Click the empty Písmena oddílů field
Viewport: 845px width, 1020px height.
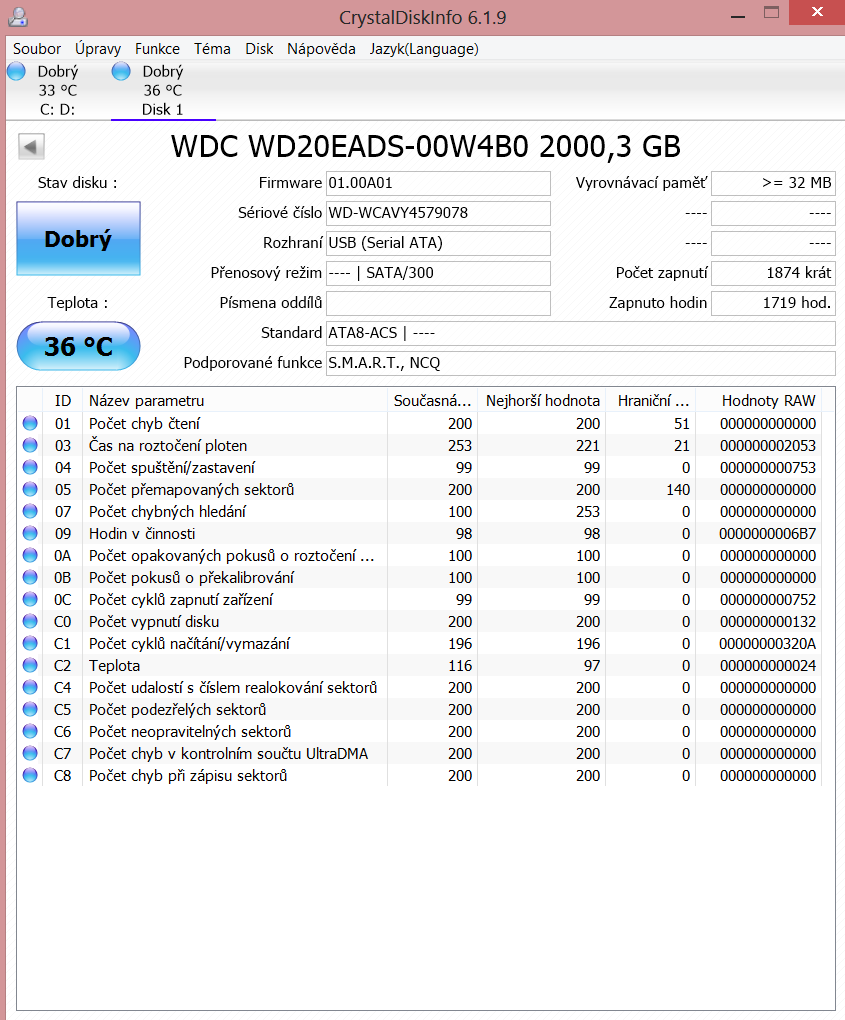(x=438, y=303)
